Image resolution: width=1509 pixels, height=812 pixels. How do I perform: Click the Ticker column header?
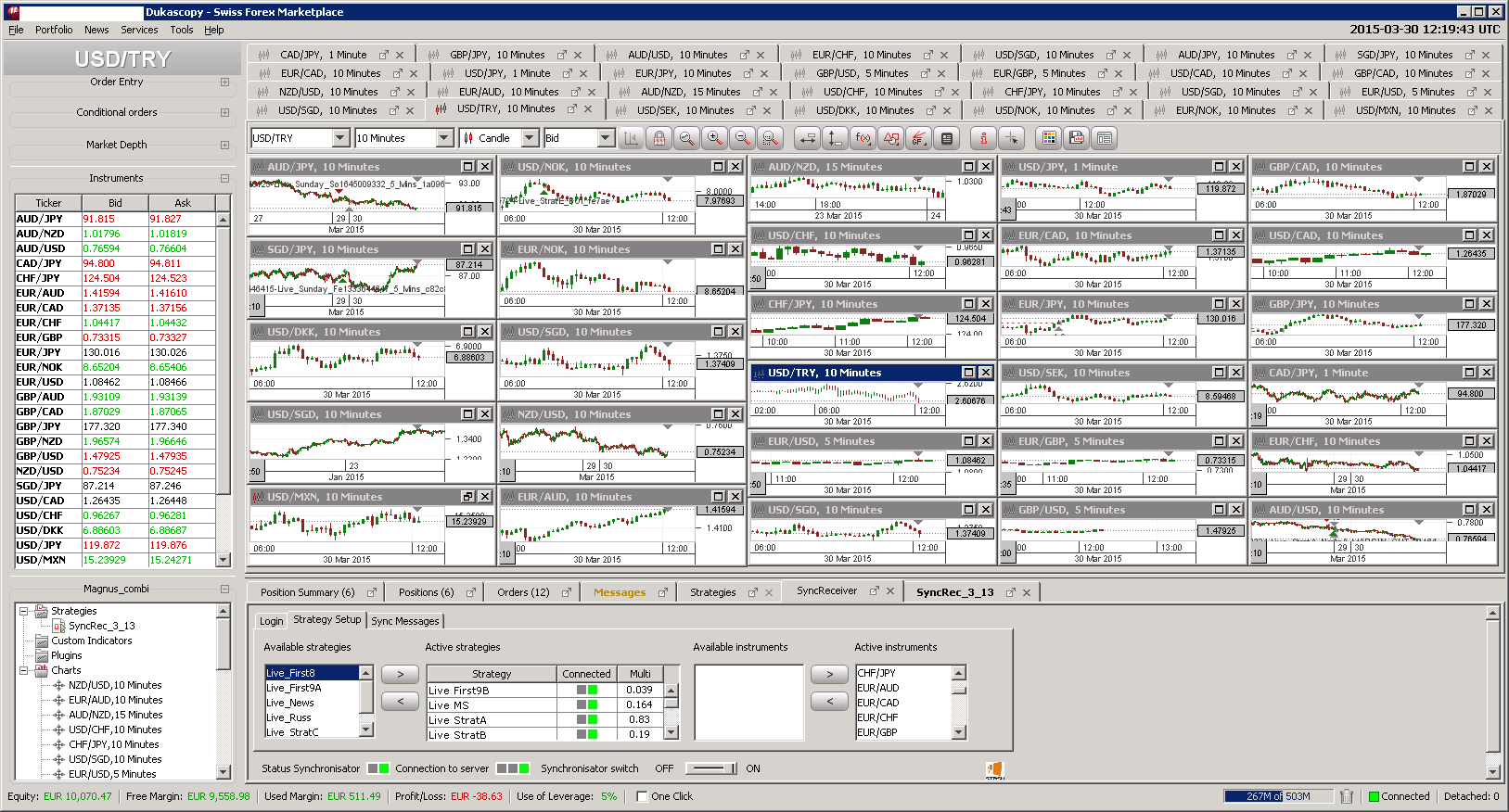[48, 203]
